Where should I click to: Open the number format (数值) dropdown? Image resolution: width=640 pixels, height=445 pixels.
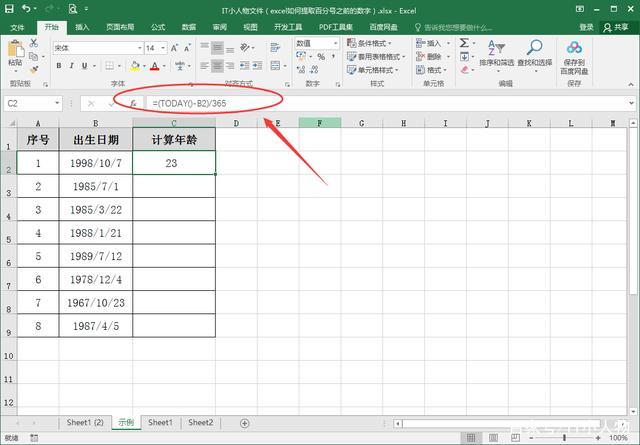coord(336,43)
